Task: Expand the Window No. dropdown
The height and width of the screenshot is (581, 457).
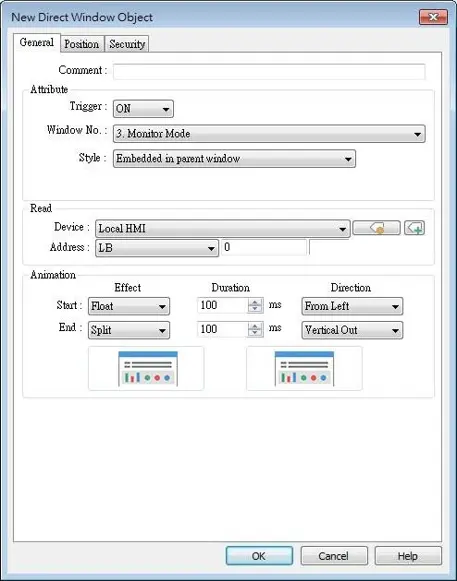Action: coord(269,134)
